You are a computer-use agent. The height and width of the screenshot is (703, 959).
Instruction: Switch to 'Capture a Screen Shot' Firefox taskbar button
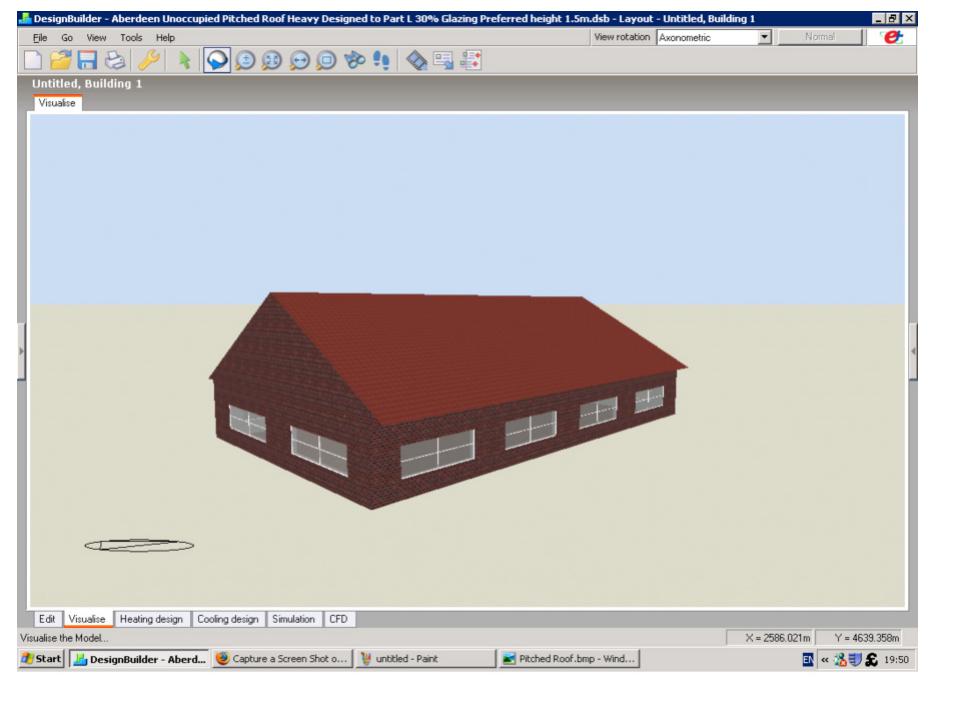[283, 659]
